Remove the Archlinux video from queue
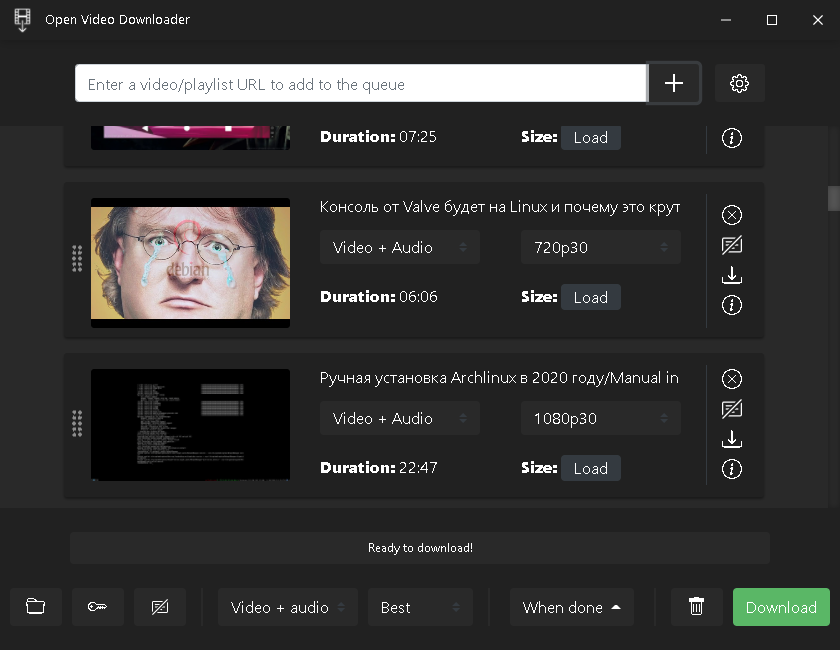Viewport: 840px width, 650px height. (732, 379)
